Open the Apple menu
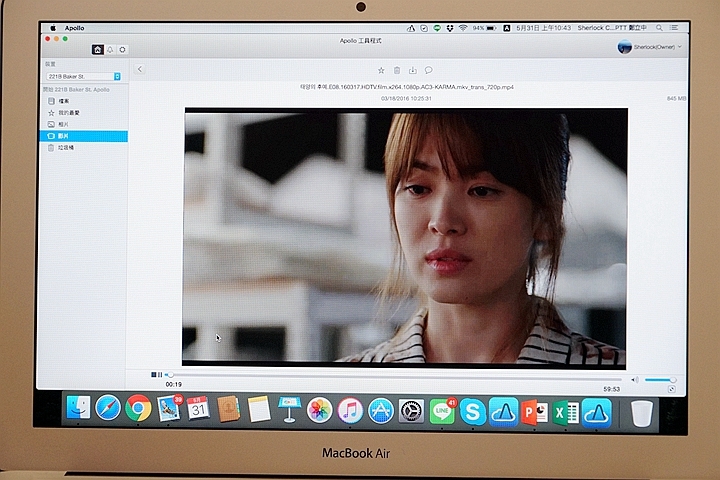The width and height of the screenshot is (720, 480). click(53, 28)
